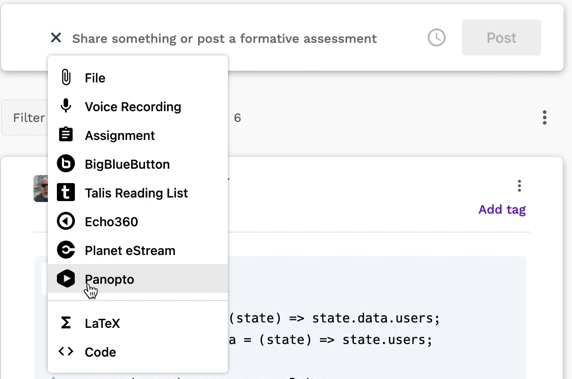Screen dimensions: 572x379
Task: Click the post author's avatar
Action: pyautogui.click(x=41, y=188)
